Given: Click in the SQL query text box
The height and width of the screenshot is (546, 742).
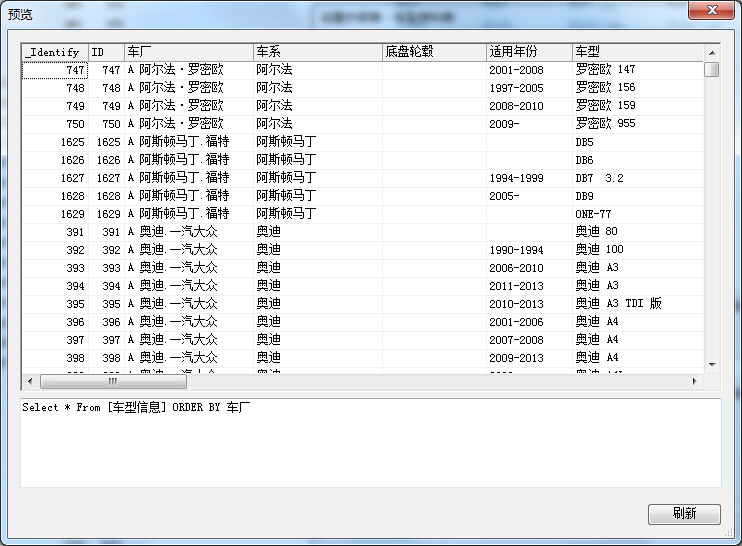Looking at the screenshot, I should click(x=371, y=443).
